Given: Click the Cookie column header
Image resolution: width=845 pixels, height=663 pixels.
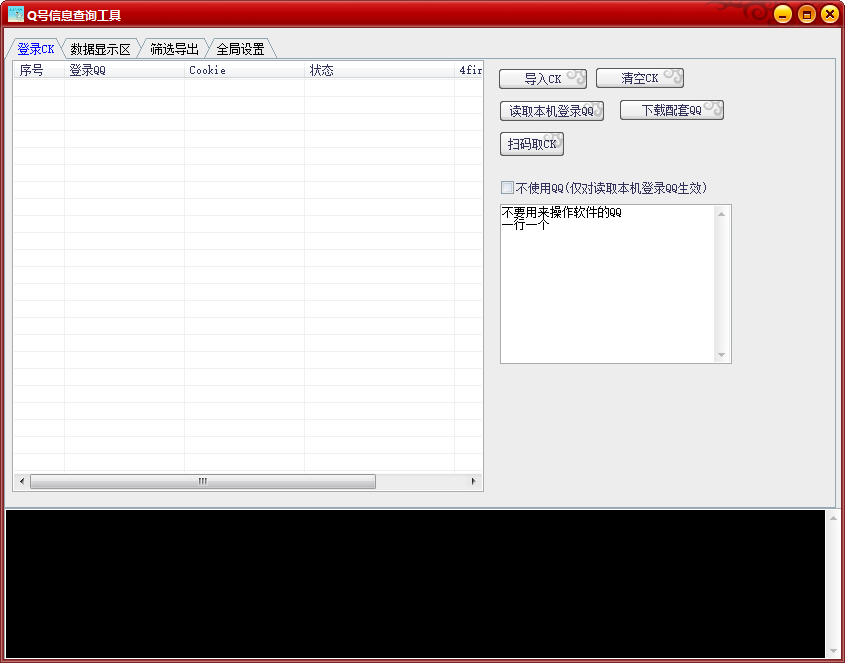Looking at the screenshot, I should [x=245, y=70].
